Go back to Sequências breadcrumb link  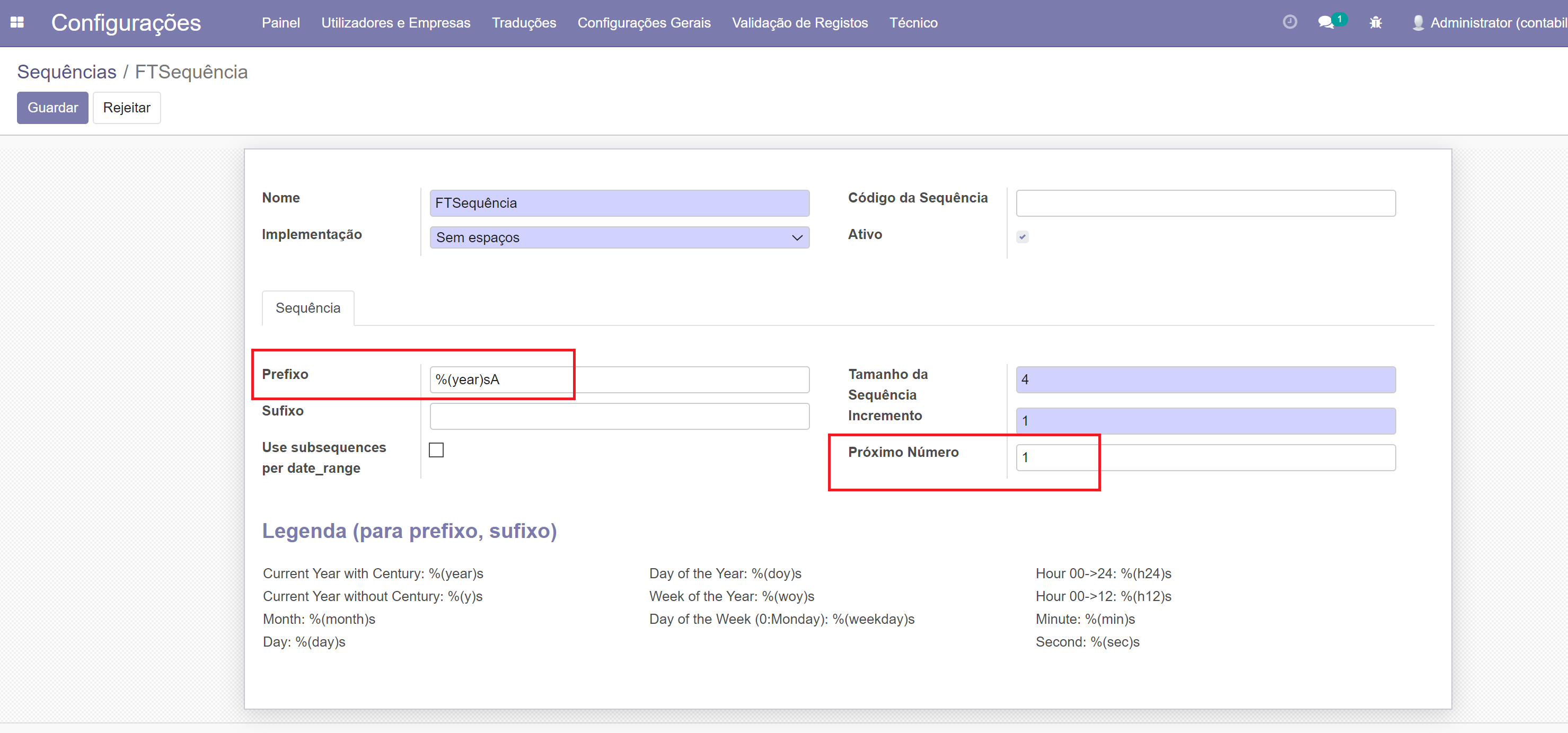(66, 72)
